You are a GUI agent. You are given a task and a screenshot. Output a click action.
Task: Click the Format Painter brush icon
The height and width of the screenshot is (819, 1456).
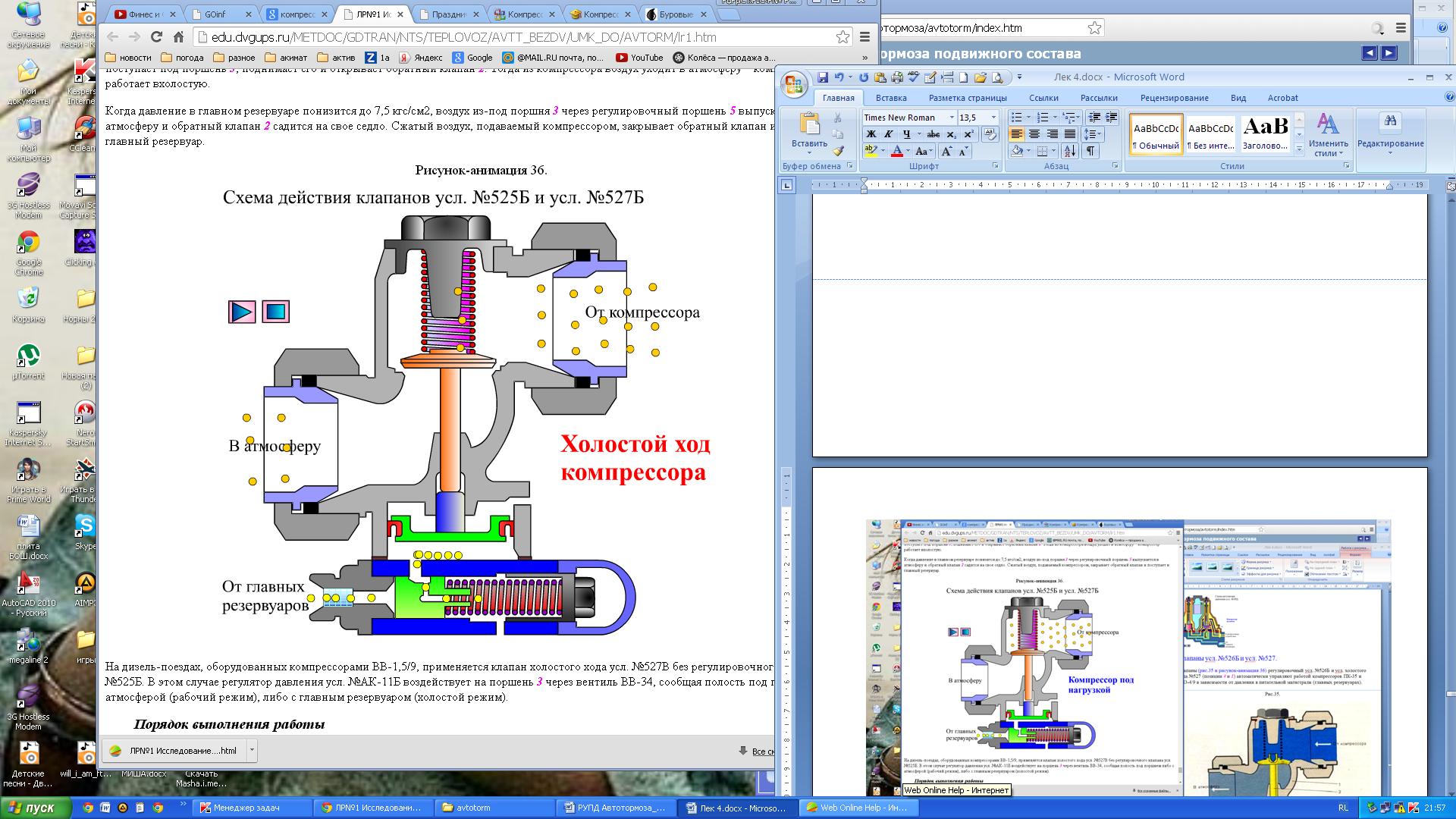(837, 150)
